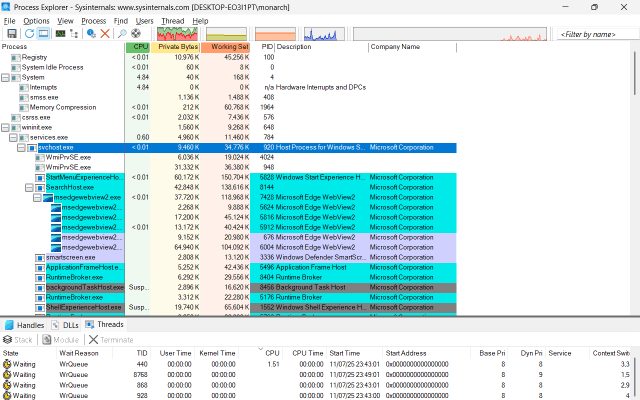
Task: Sort by the CPU column header
Action: pyautogui.click(x=138, y=47)
